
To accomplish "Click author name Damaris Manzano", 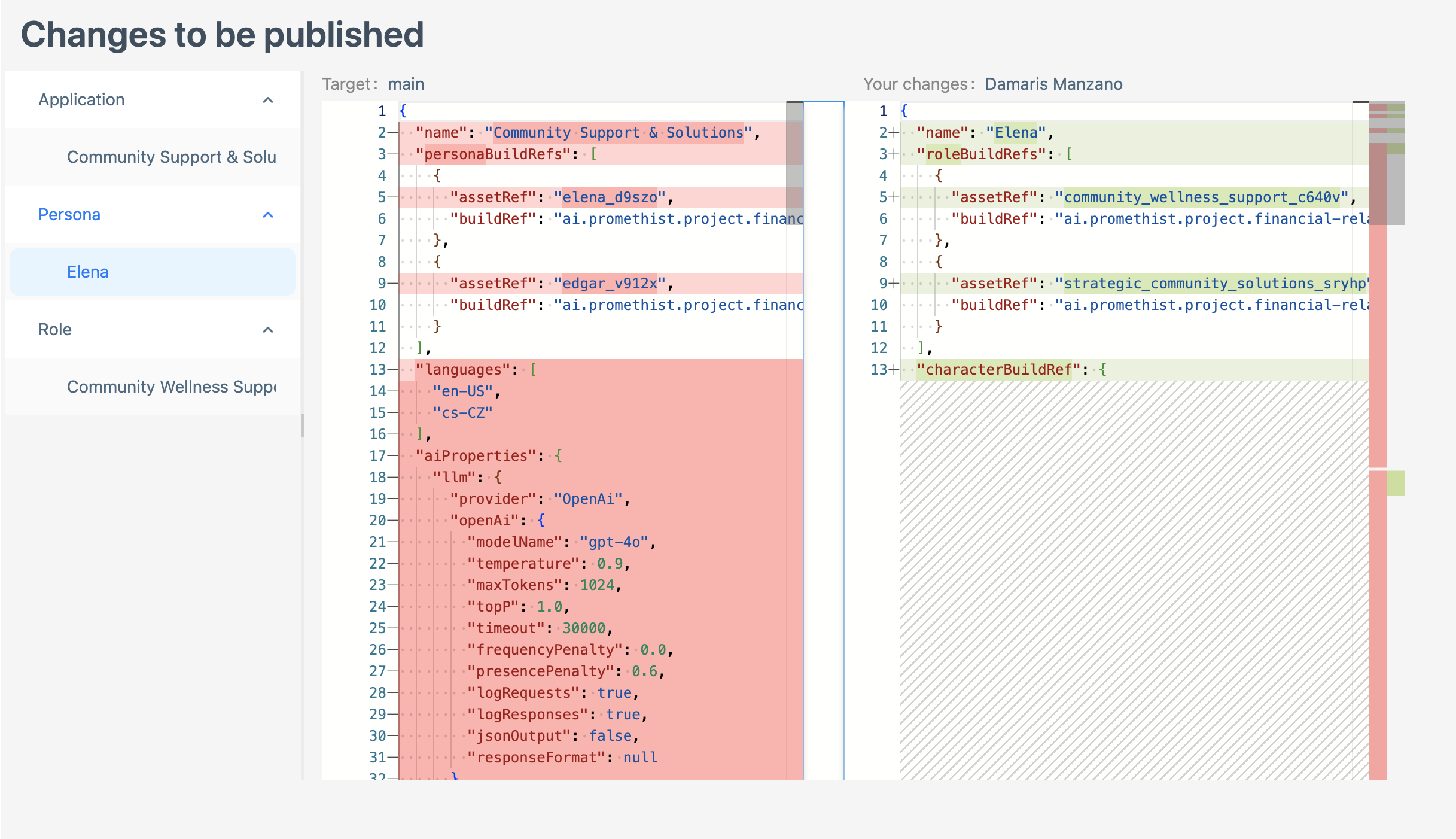I will (x=1054, y=84).
